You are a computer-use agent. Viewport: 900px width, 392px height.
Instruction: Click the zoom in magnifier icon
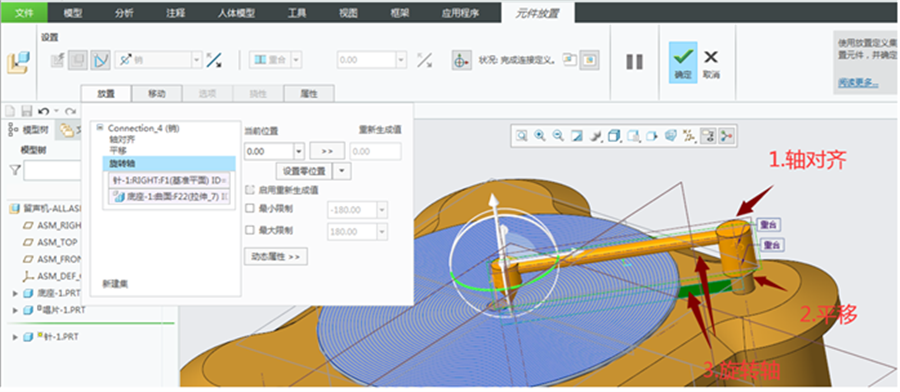pos(540,135)
